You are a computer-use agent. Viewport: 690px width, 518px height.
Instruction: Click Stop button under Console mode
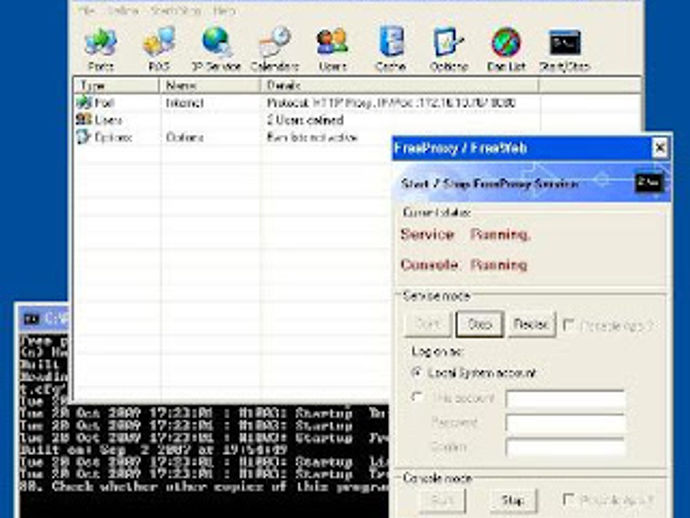coord(513,500)
